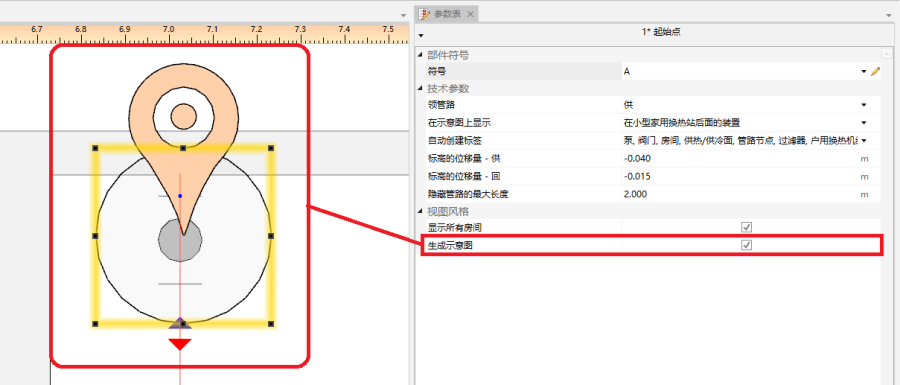This screenshot has height=385, width=900.
Task: Click the red triangle arrow below the circle
Action: (180, 344)
